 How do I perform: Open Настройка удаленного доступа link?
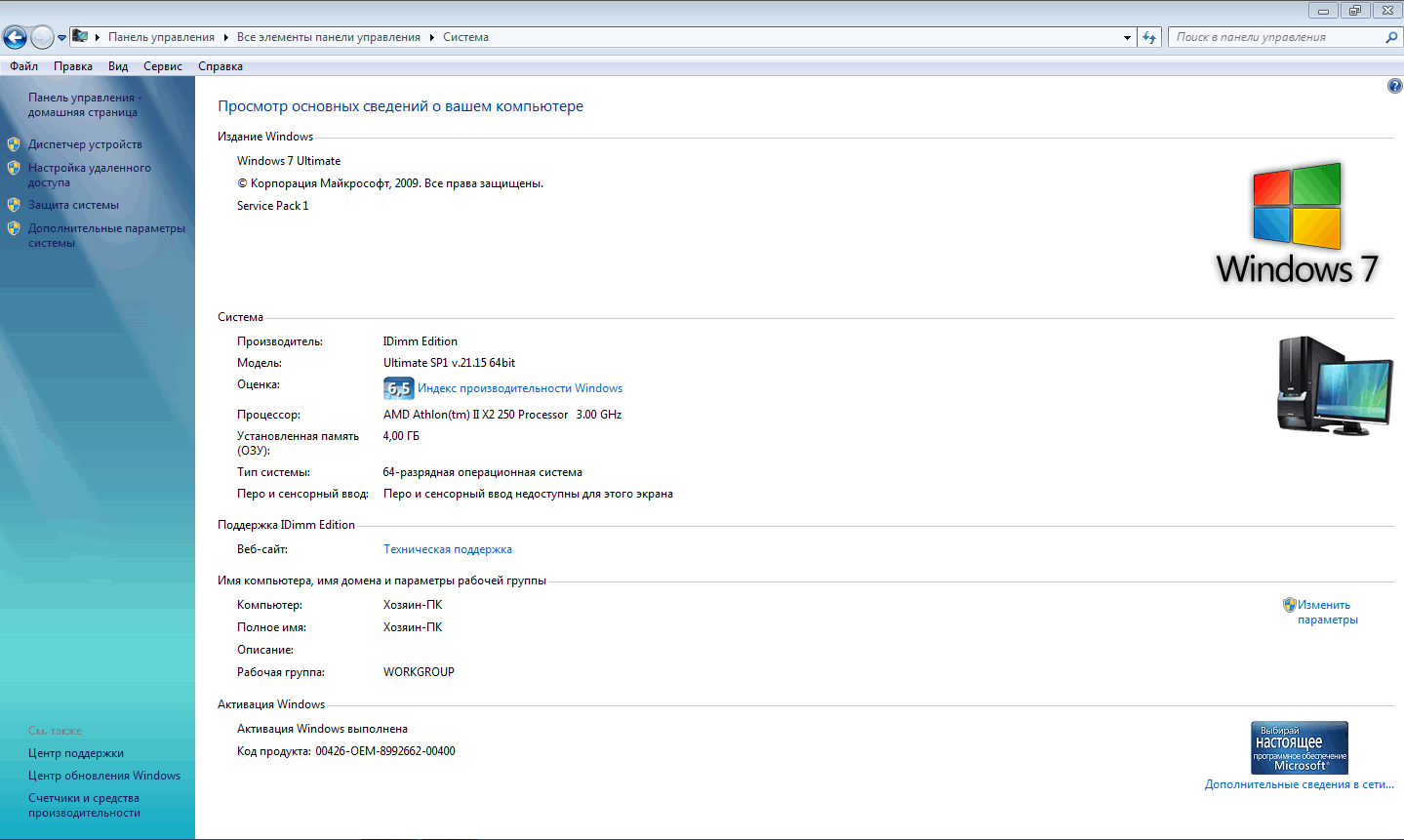coord(89,175)
